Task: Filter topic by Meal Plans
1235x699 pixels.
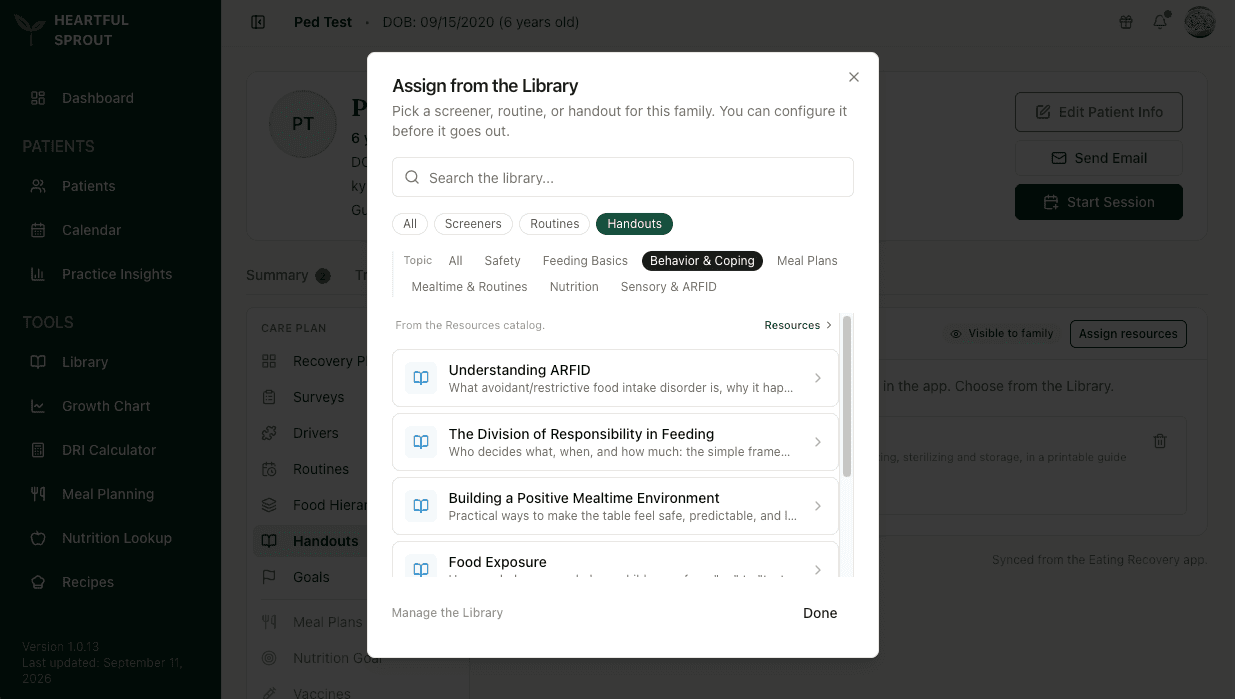Action: 807,261
